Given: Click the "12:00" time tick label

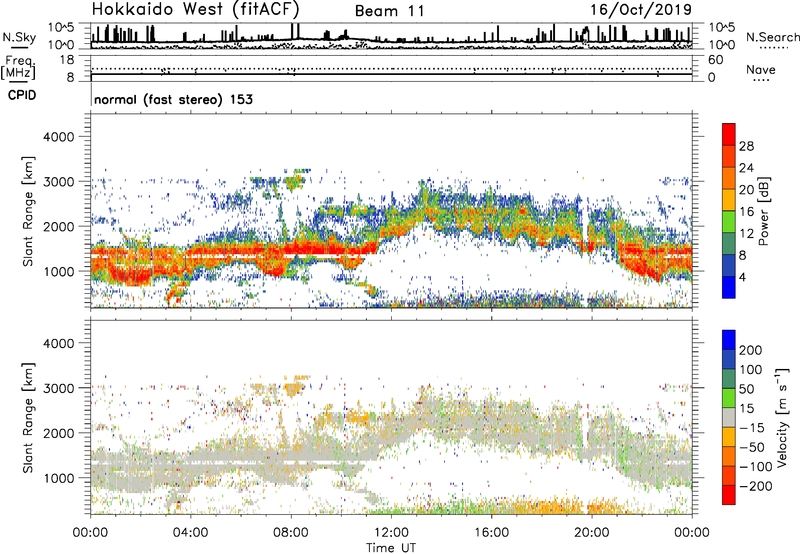Looking at the screenshot, I should point(391,533).
